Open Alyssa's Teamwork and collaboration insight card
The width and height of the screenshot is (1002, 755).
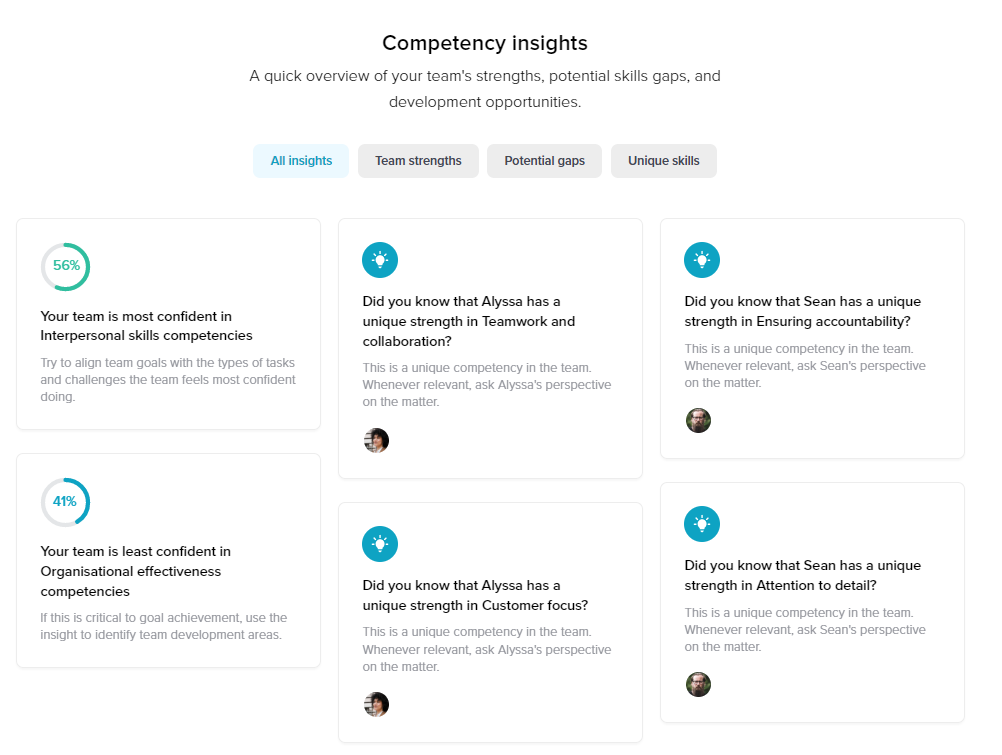click(490, 348)
